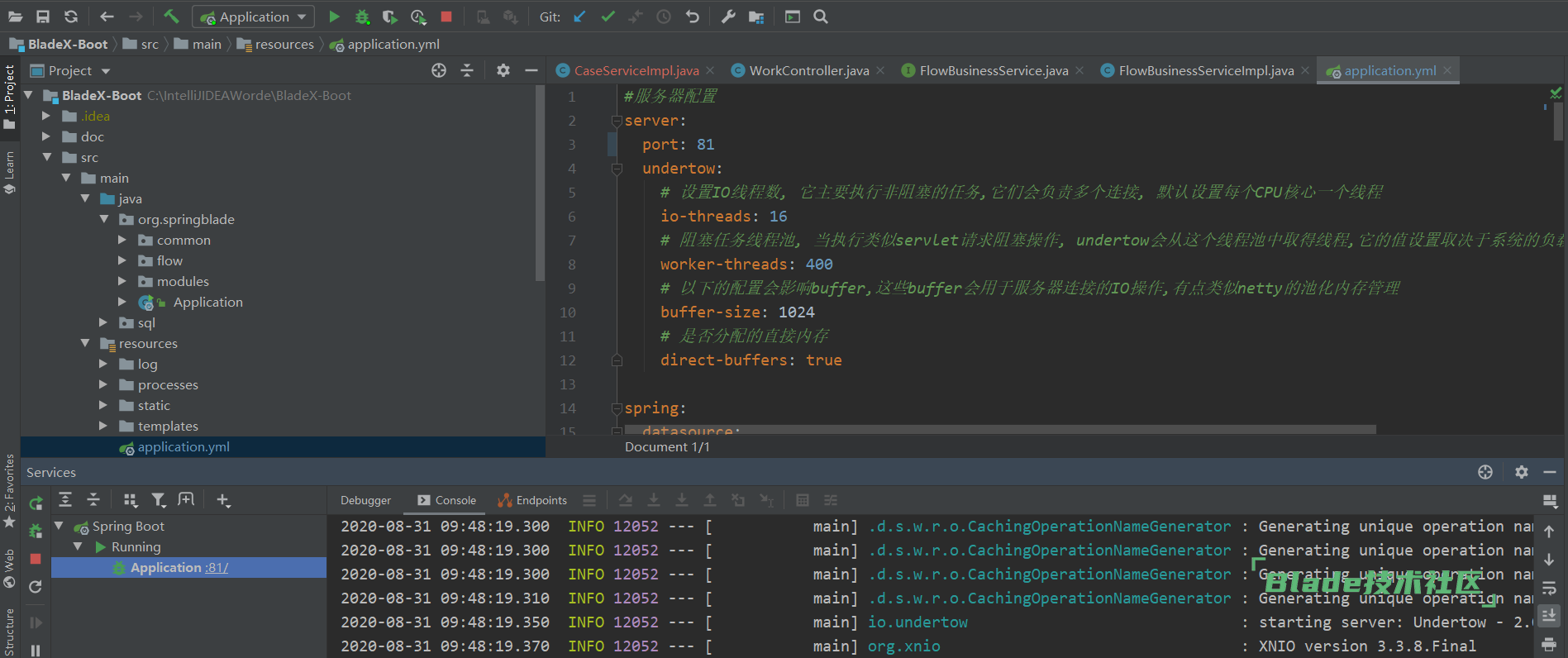Screen dimensions: 1568x658
Task: Collapse all nodes in the Project panel
Action: (467, 71)
